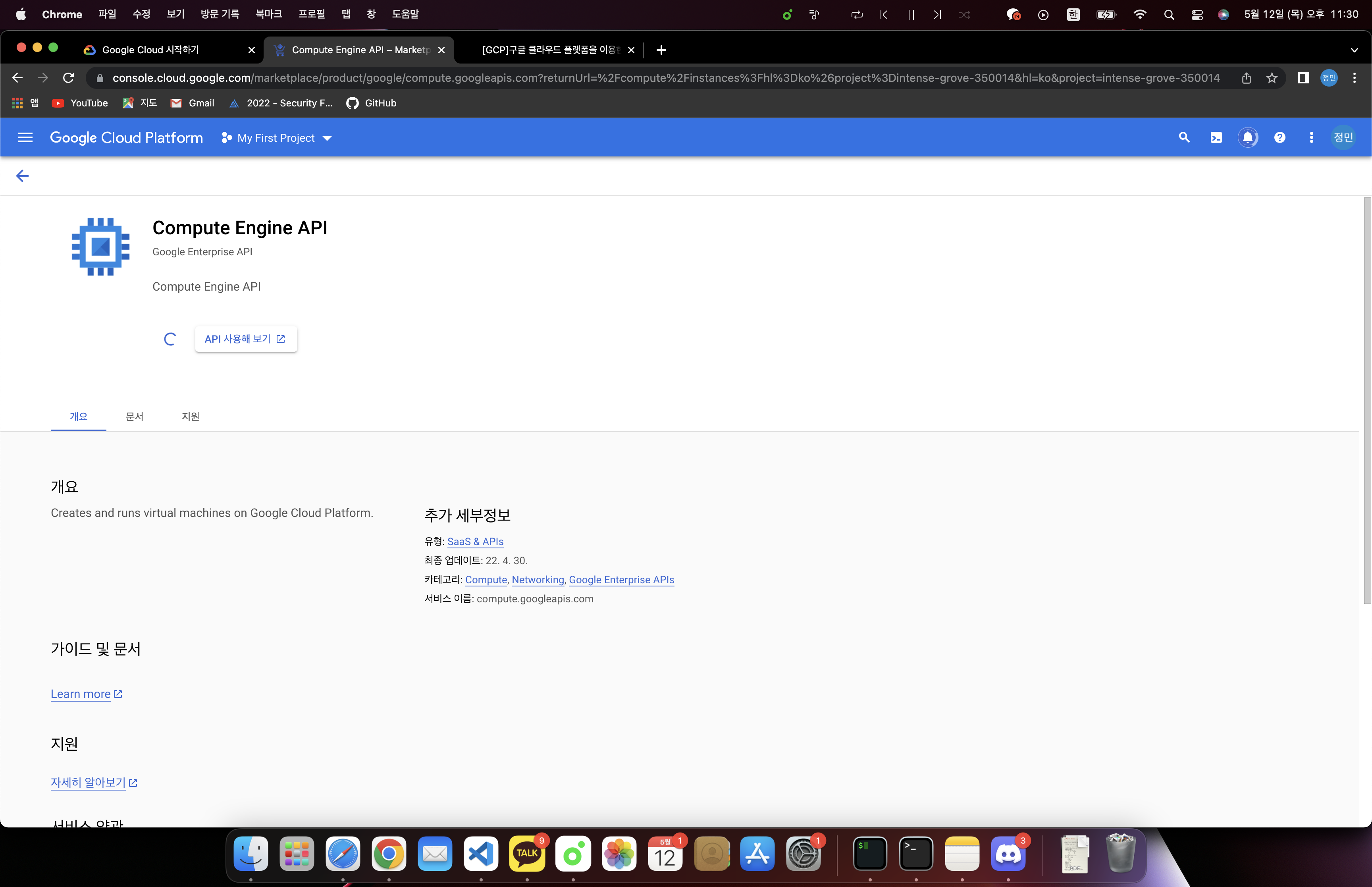Screen dimensions: 1372x887
Task: Open the Chrome profile 정민 button
Action: click(x=1328, y=78)
